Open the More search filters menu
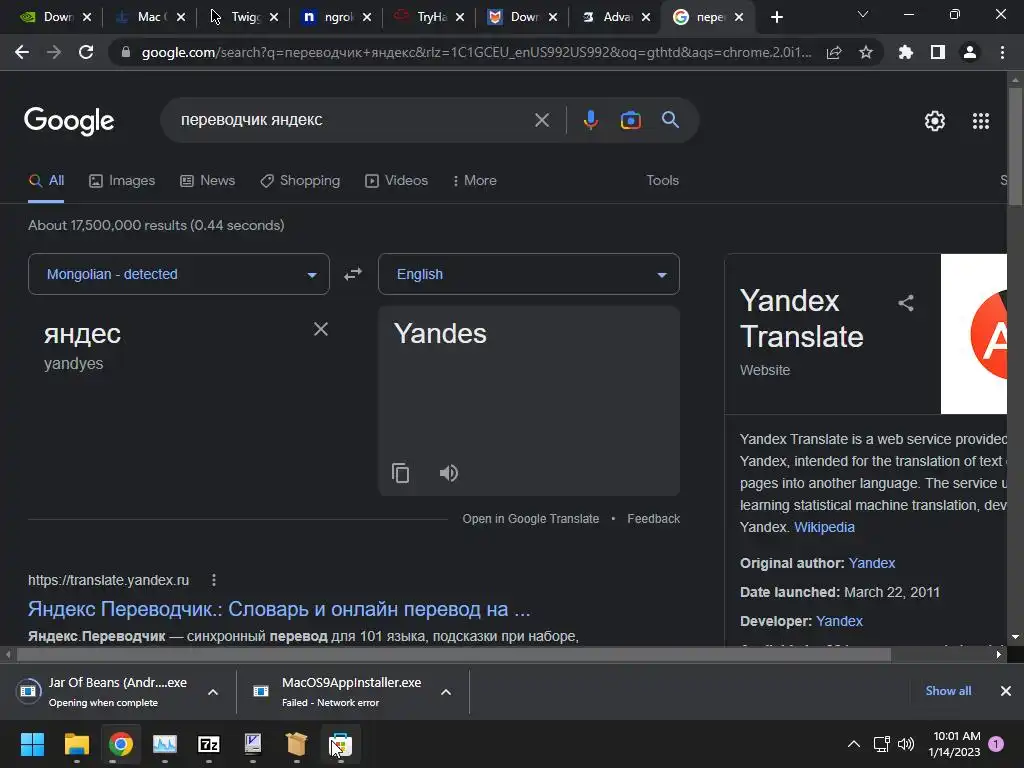This screenshot has width=1024, height=768. tap(475, 181)
